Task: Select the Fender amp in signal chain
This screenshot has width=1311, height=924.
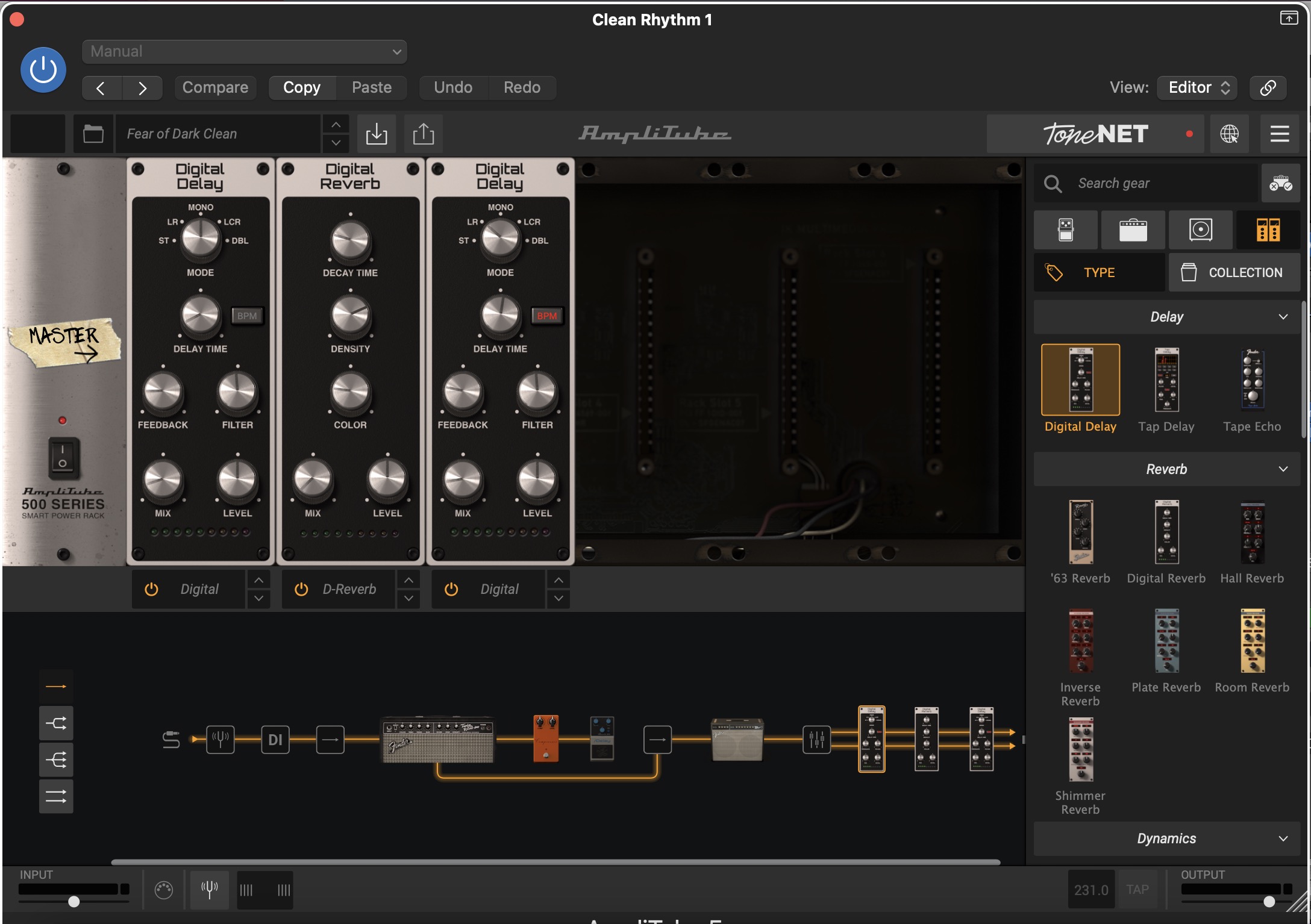Action: click(438, 740)
